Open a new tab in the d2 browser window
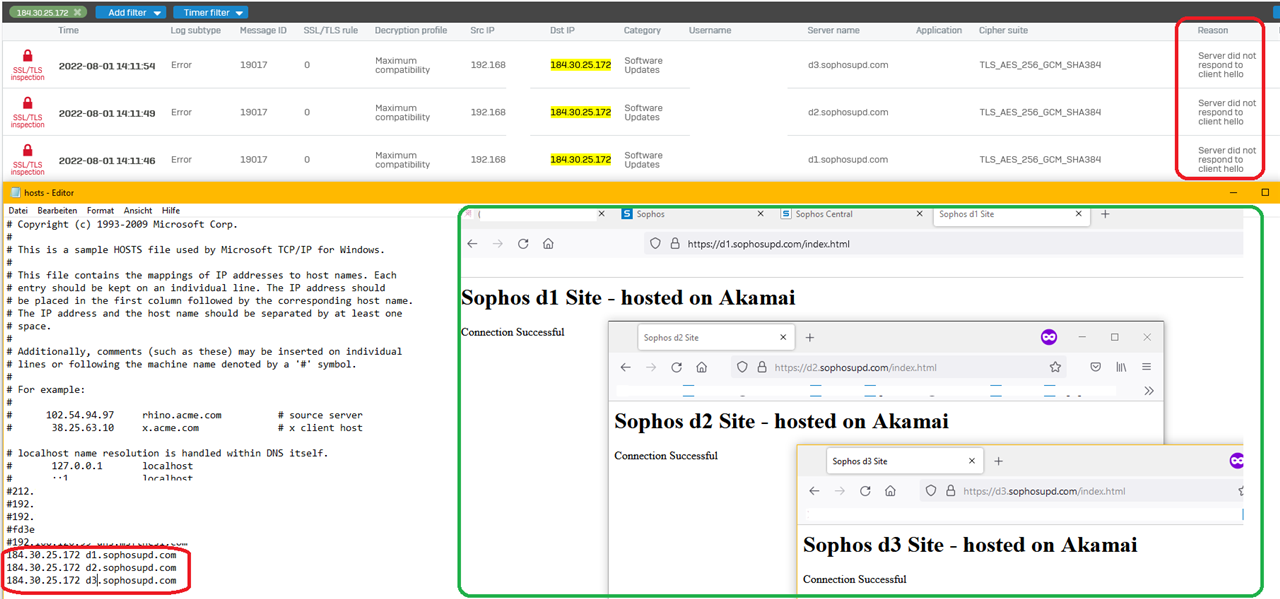 click(x=810, y=338)
